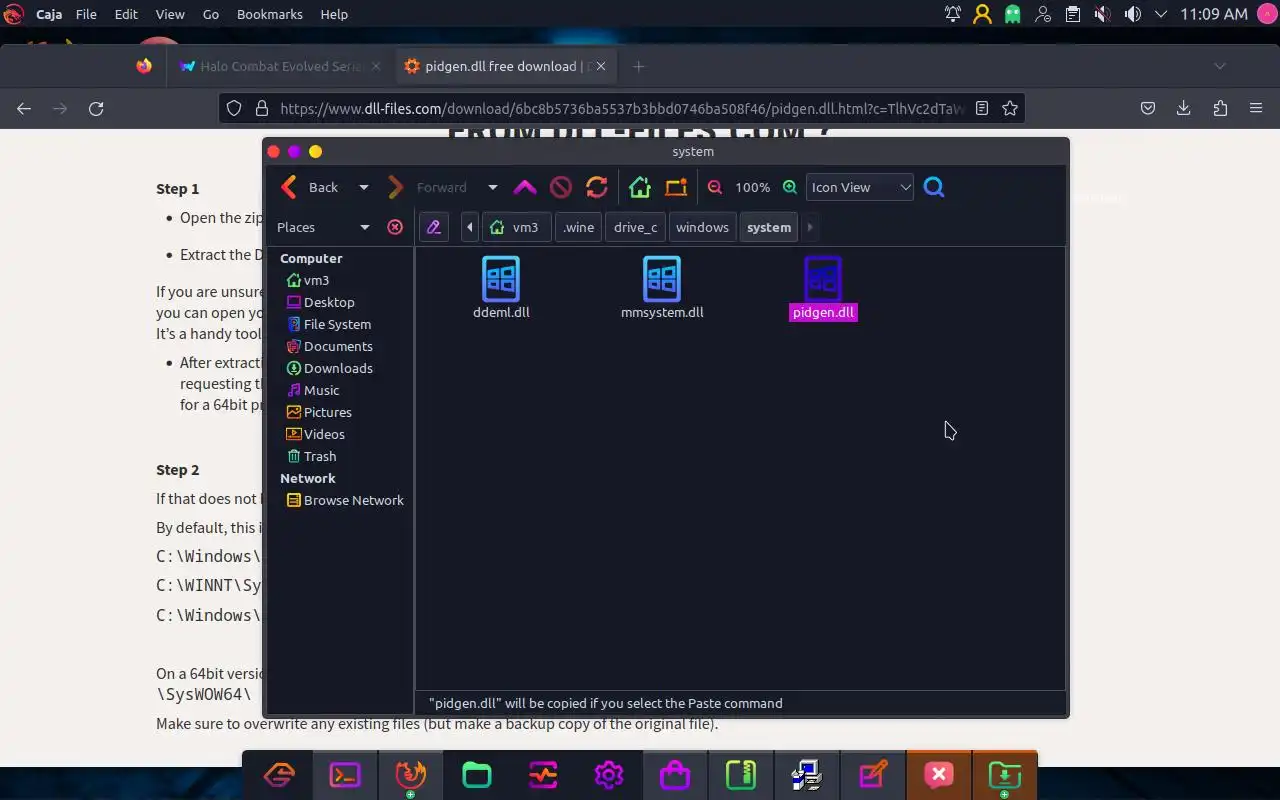Screen dimensions: 1280x800
Task: Reload the current folder in Caja
Action: click(x=597, y=187)
